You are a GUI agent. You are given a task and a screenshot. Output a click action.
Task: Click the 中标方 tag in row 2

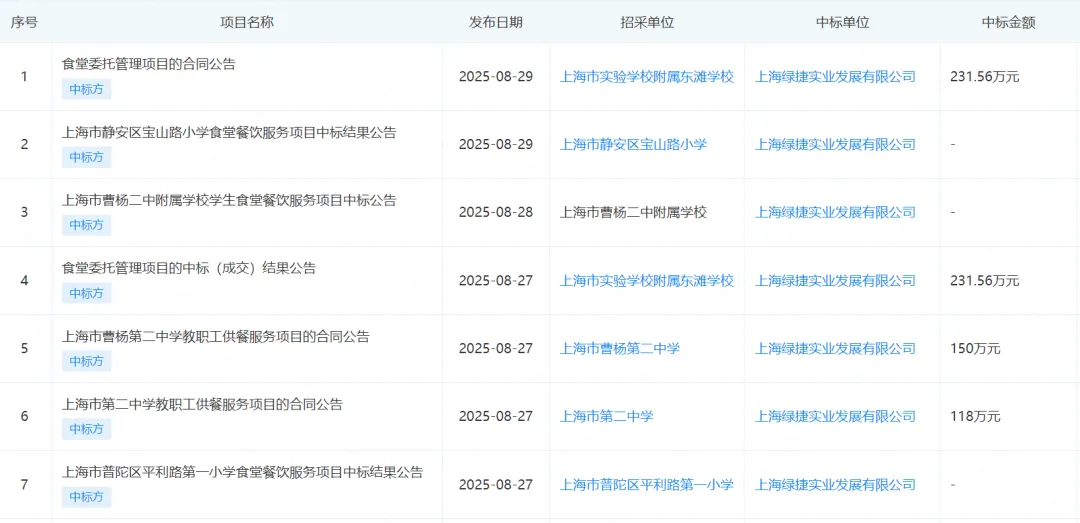tap(86, 157)
